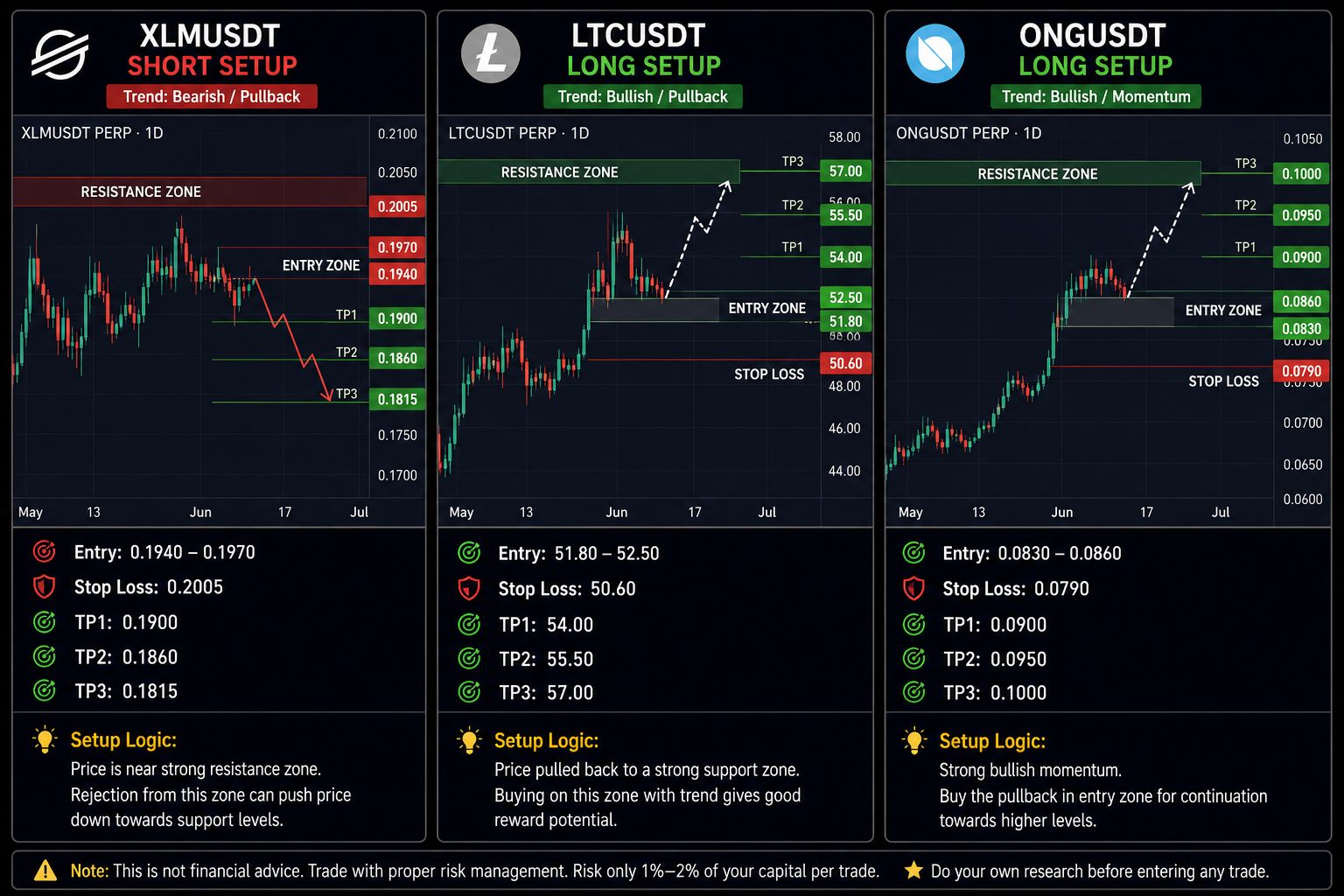This screenshot has width=1344, height=896.
Task: Click the green 0.1900 price tag on XLMUSDT chart
Action: [397, 318]
